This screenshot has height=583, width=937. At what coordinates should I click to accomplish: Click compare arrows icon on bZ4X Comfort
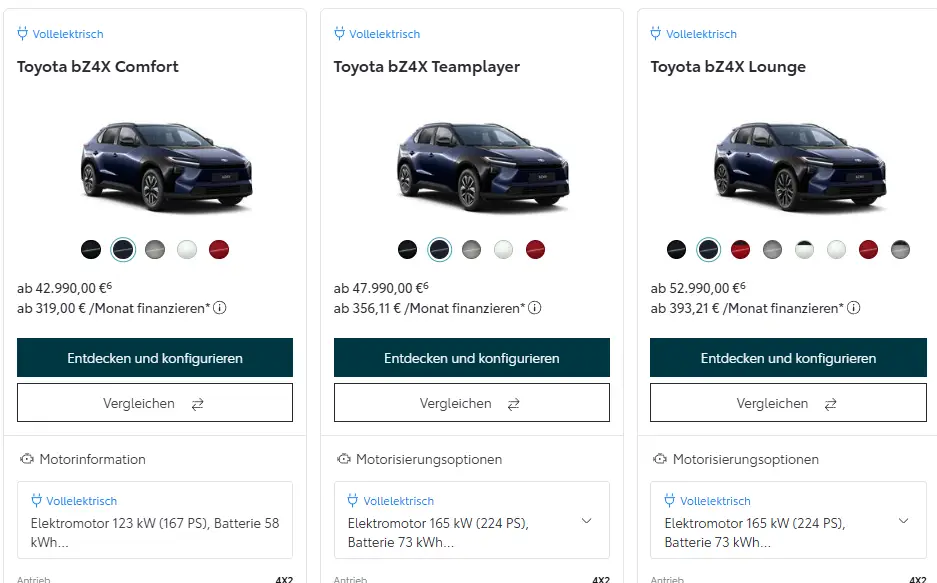198,404
